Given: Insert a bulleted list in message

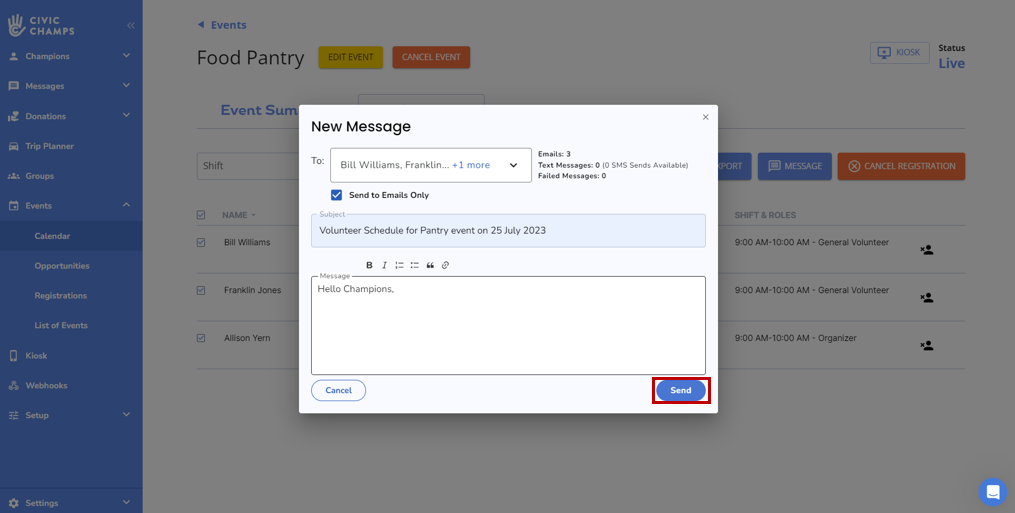Looking at the screenshot, I should (414, 265).
